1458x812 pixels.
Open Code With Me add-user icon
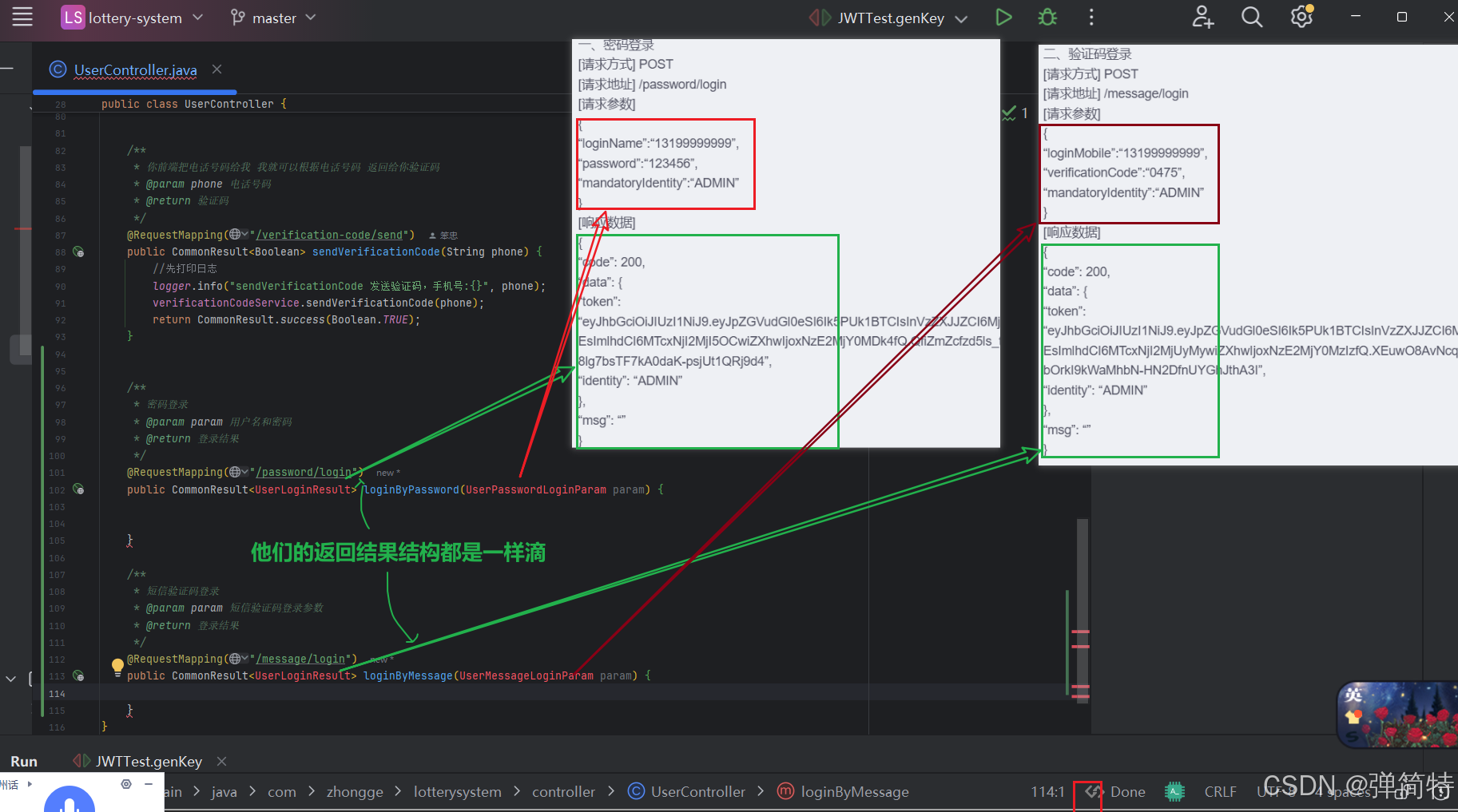coord(1202,17)
